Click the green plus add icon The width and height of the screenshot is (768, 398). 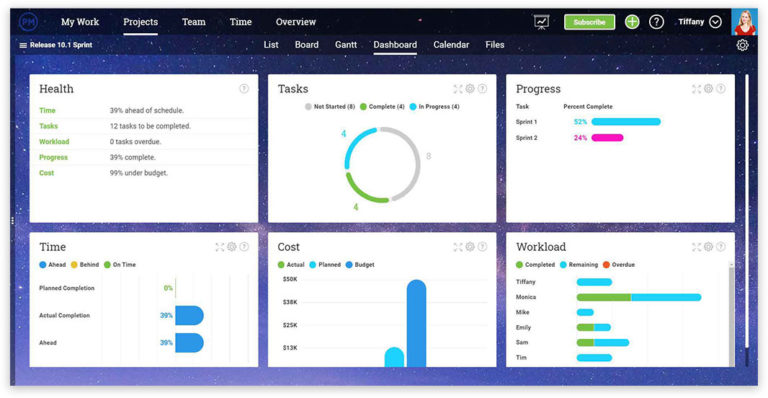632,22
